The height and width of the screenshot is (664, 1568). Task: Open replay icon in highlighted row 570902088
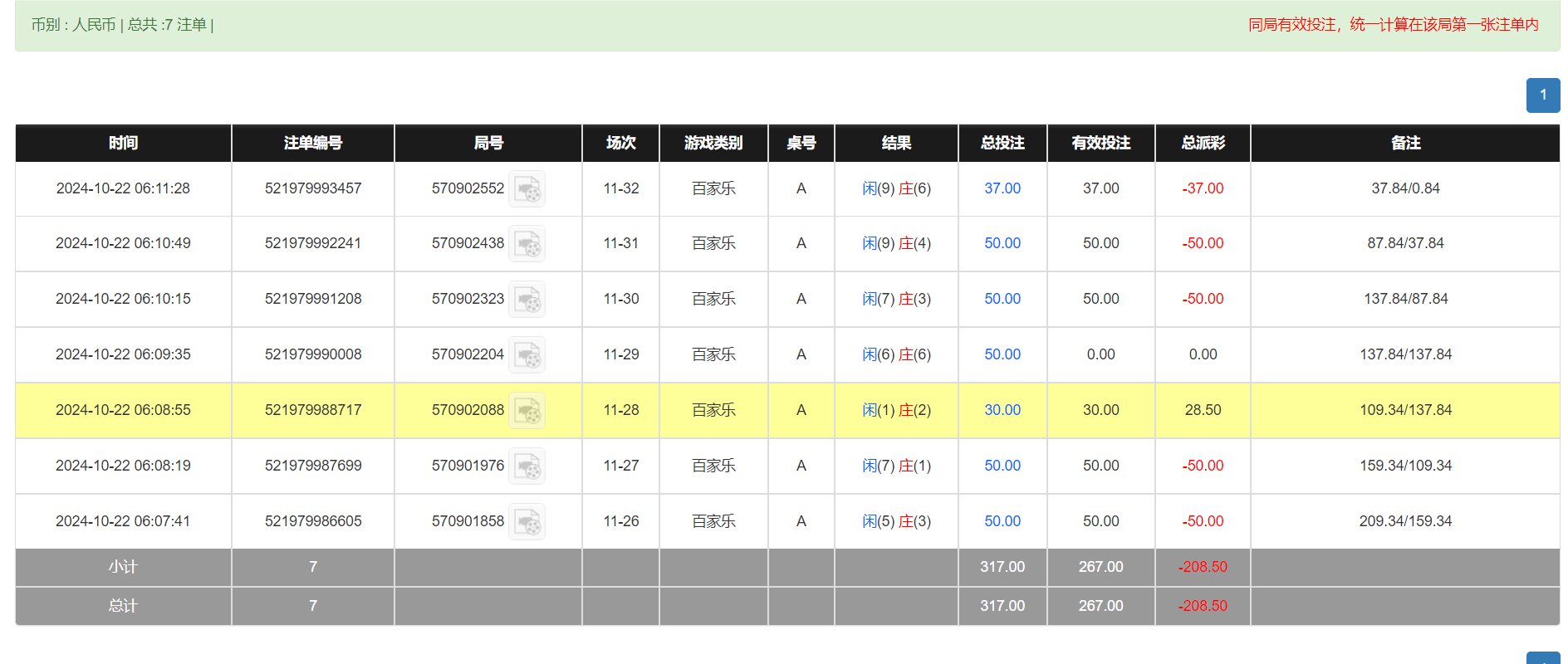coord(527,411)
